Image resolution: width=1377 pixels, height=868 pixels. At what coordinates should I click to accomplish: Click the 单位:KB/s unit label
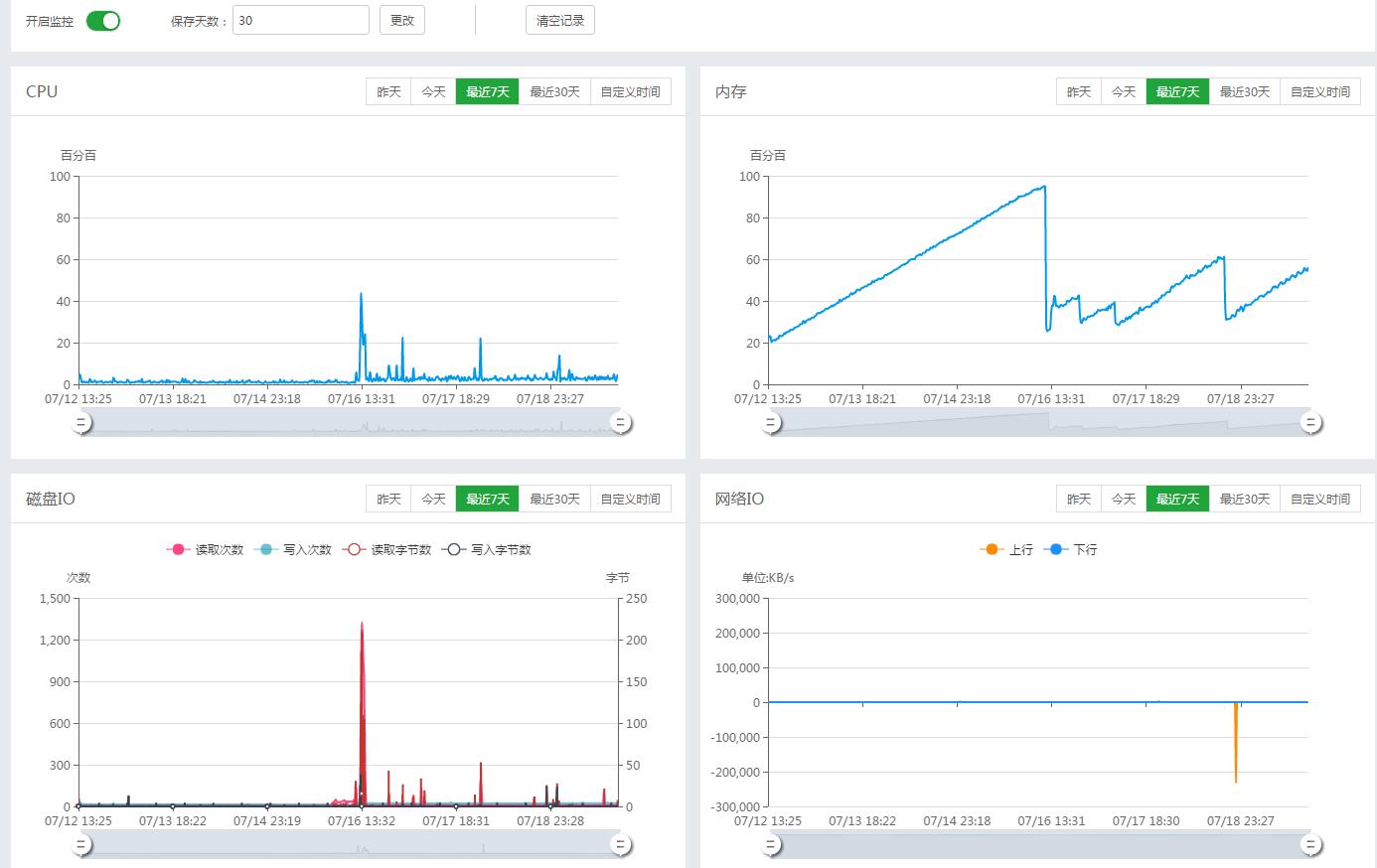point(768,577)
